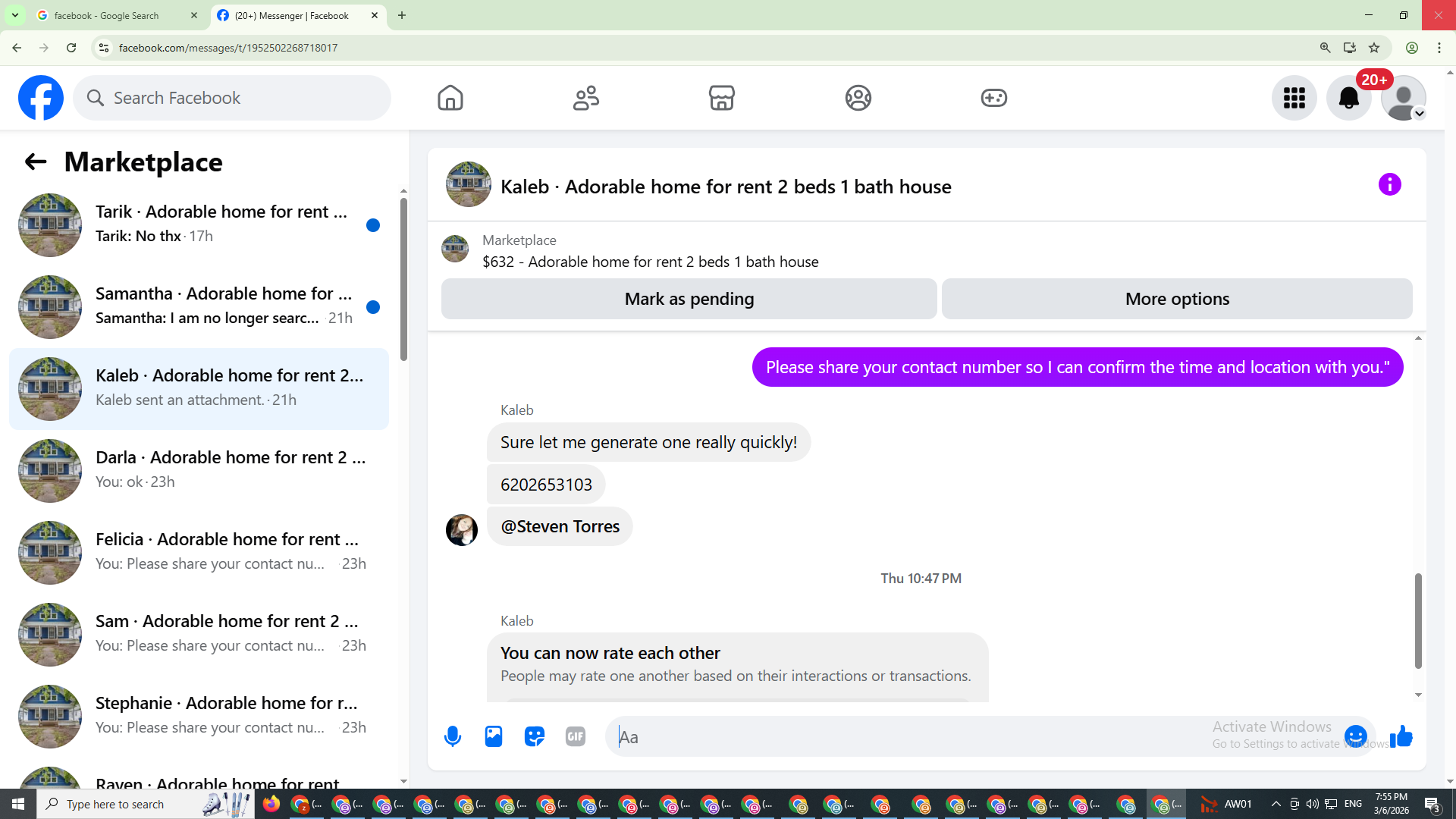This screenshot has height=819, width=1456.
Task: Click the conversation scrollbar thumb
Action: pos(1417,620)
